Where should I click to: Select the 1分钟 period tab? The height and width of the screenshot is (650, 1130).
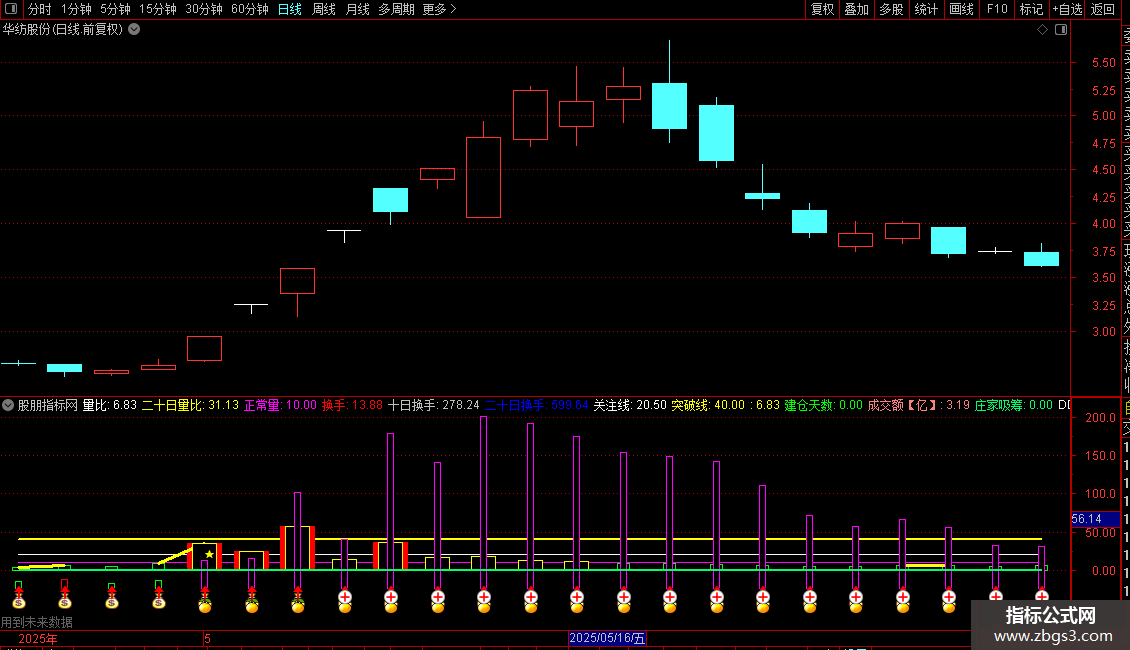[x=76, y=9]
